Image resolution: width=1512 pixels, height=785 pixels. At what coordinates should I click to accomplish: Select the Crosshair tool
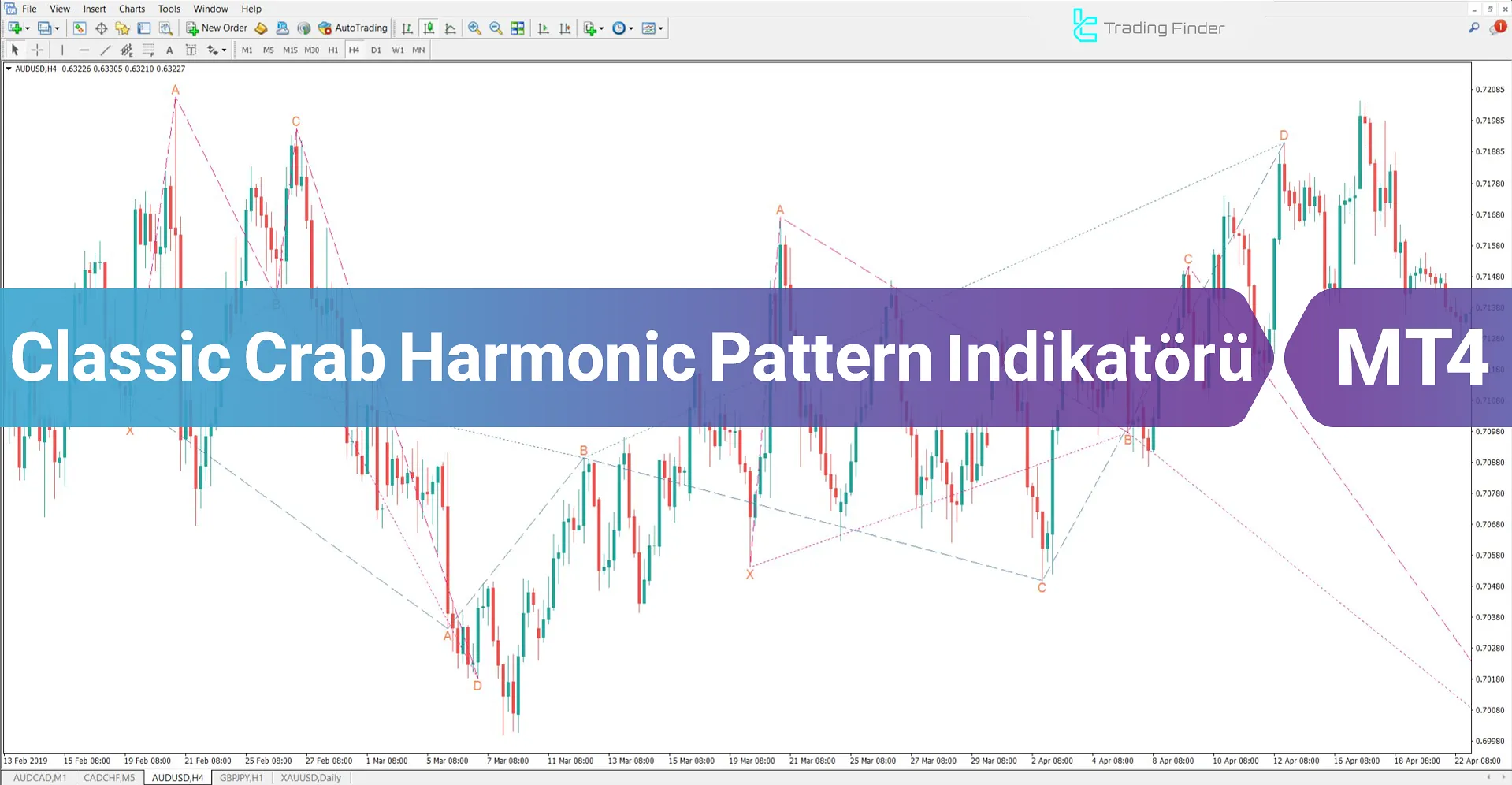(37, 49)
